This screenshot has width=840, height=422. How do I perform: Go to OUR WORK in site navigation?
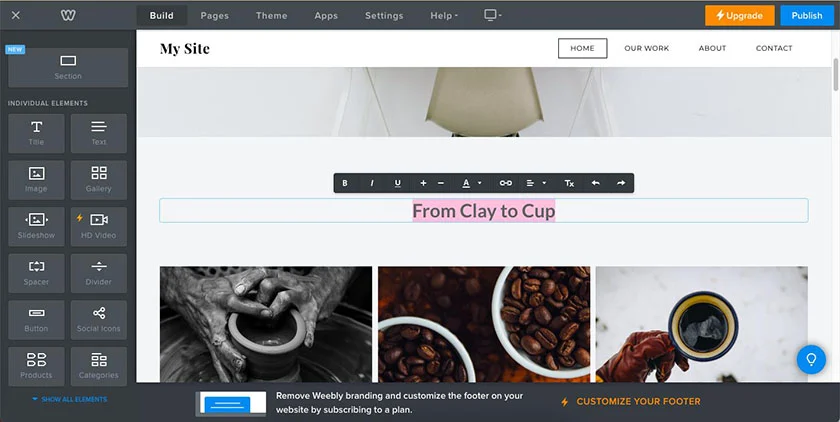tap(647, 48)
